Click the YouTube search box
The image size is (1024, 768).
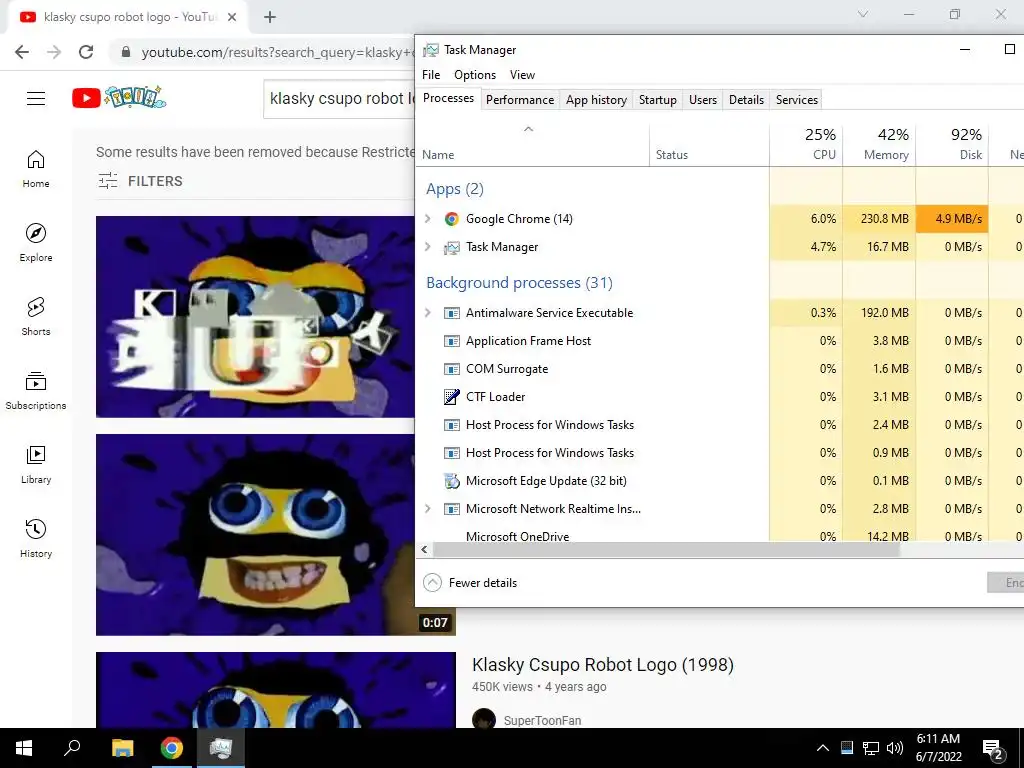tap(340, 99)
